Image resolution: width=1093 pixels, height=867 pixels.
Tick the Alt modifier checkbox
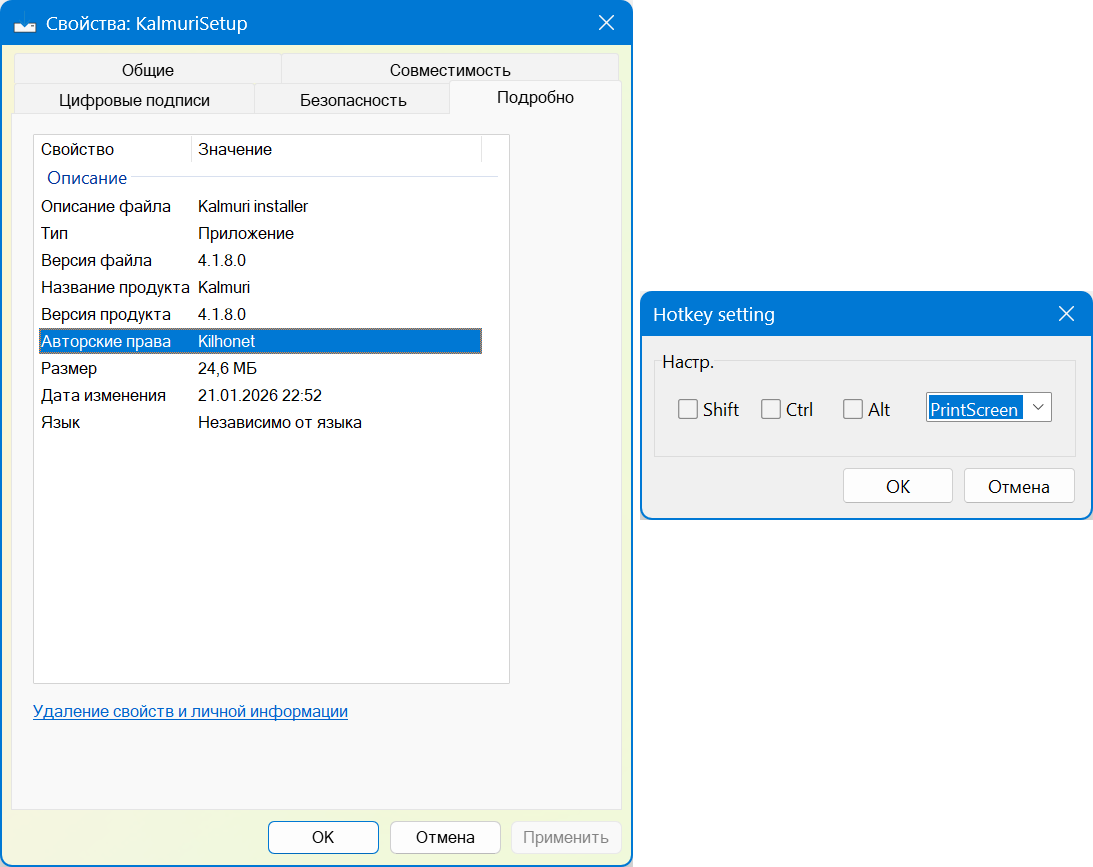[x=853, y=409]
